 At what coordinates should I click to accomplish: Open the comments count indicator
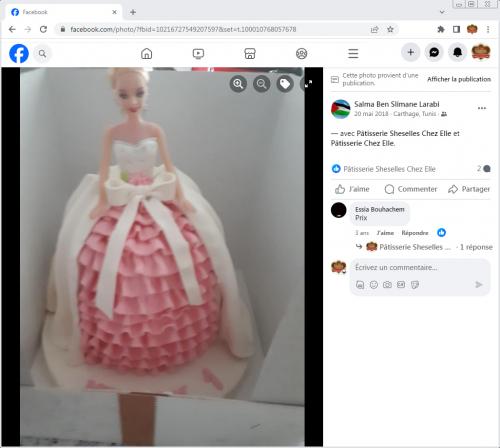pyautogui.click(x=483, y=169)
